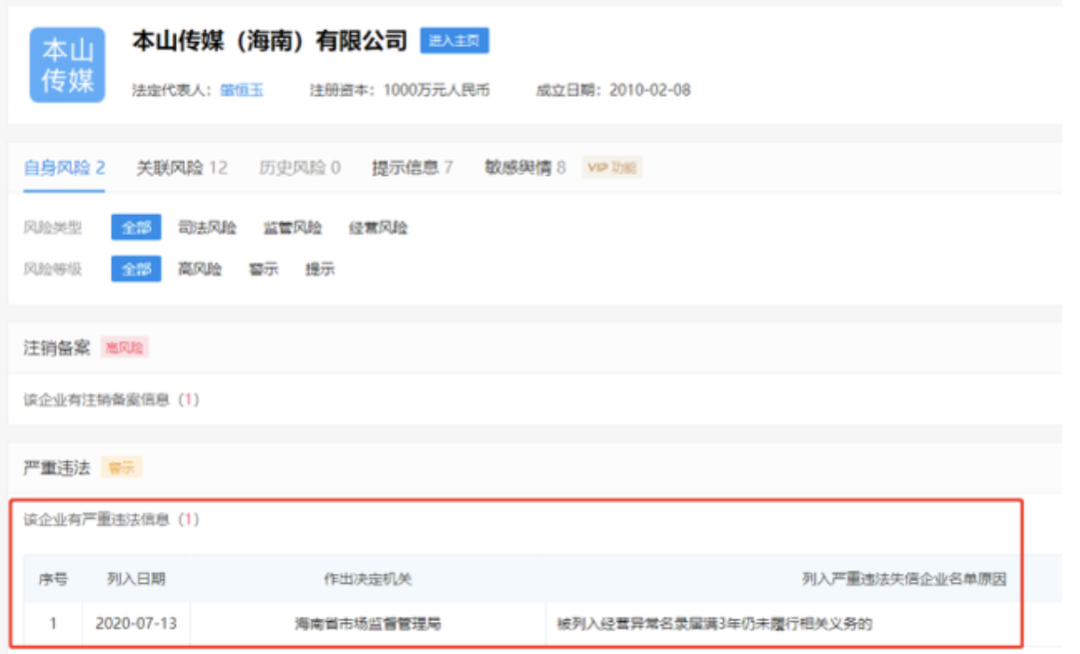1080x654 pixels.
Task: Switch to 敏感舆情 tab
Action: 525,168
